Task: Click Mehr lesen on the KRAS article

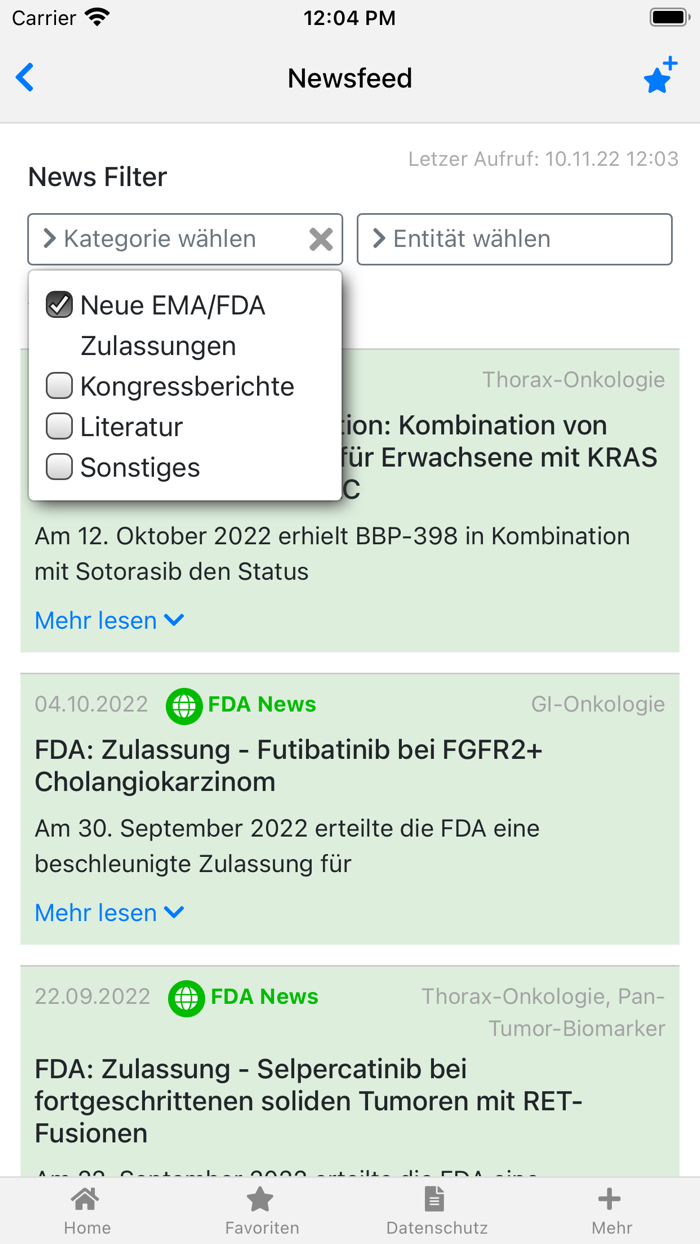Action: (x=110, y=620)
